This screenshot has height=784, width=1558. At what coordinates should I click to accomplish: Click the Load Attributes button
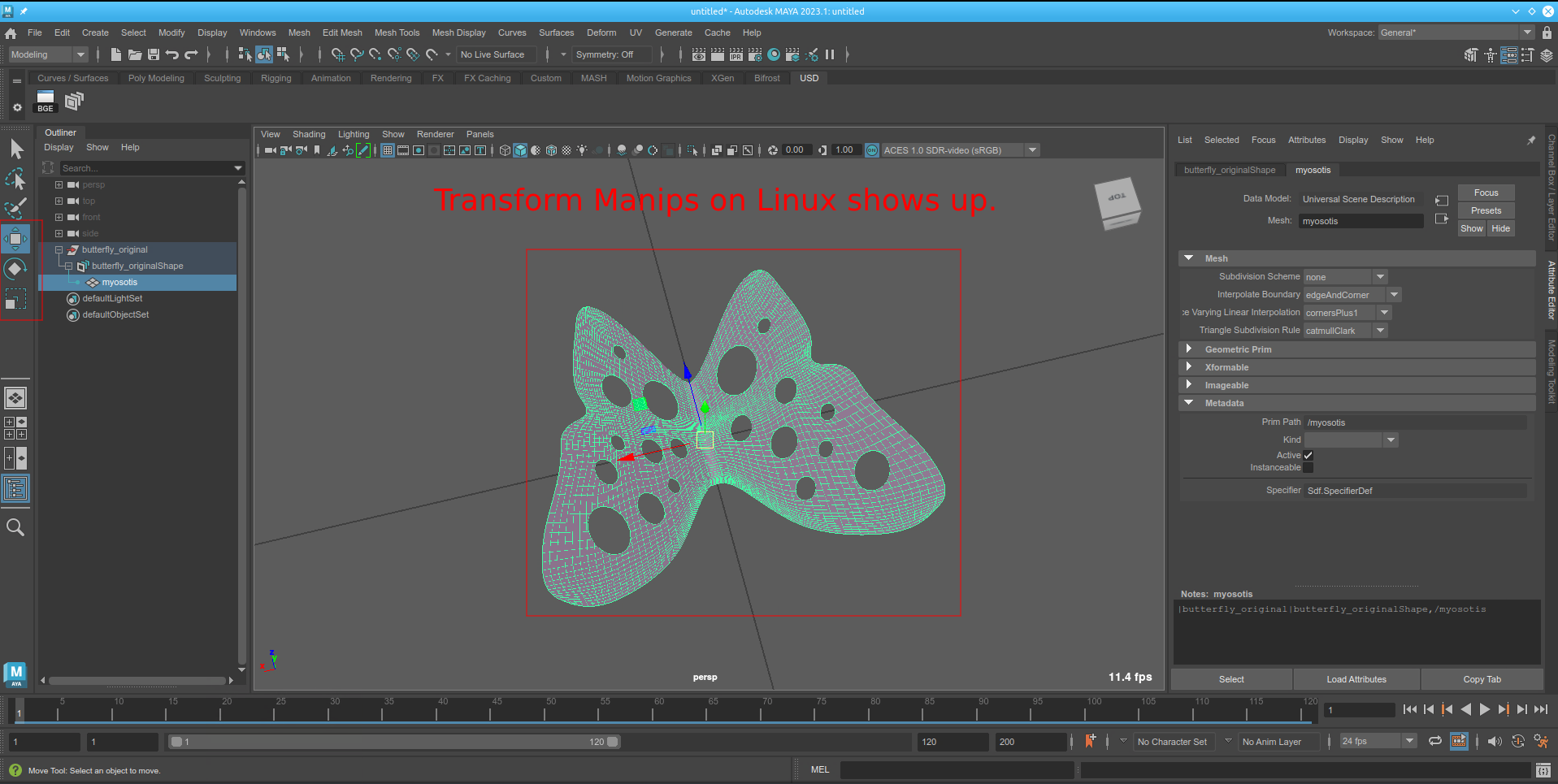click(1355, 679)
